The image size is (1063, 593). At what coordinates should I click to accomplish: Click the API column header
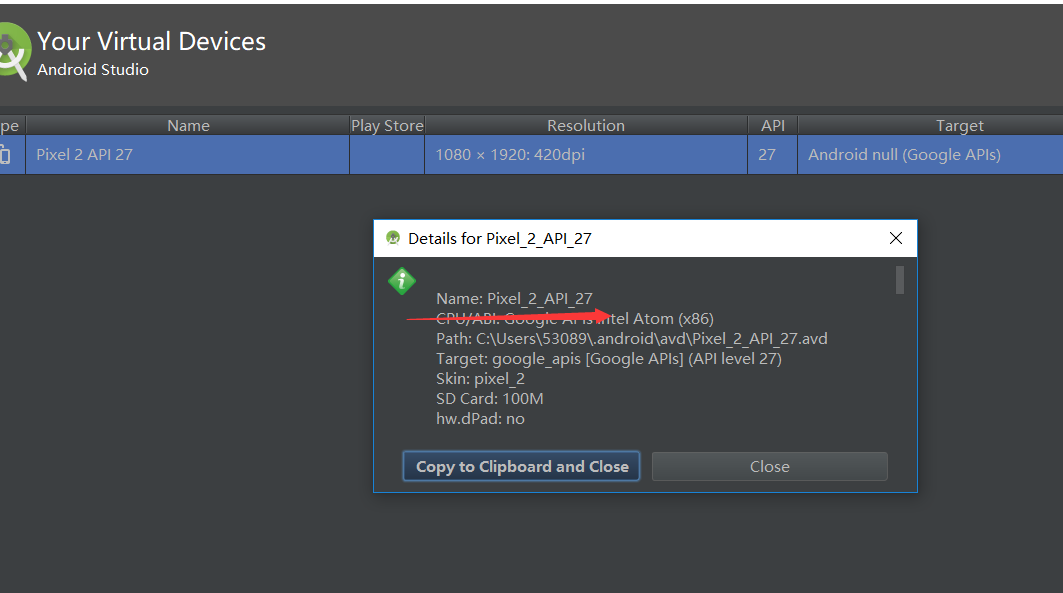click(772, 125)
